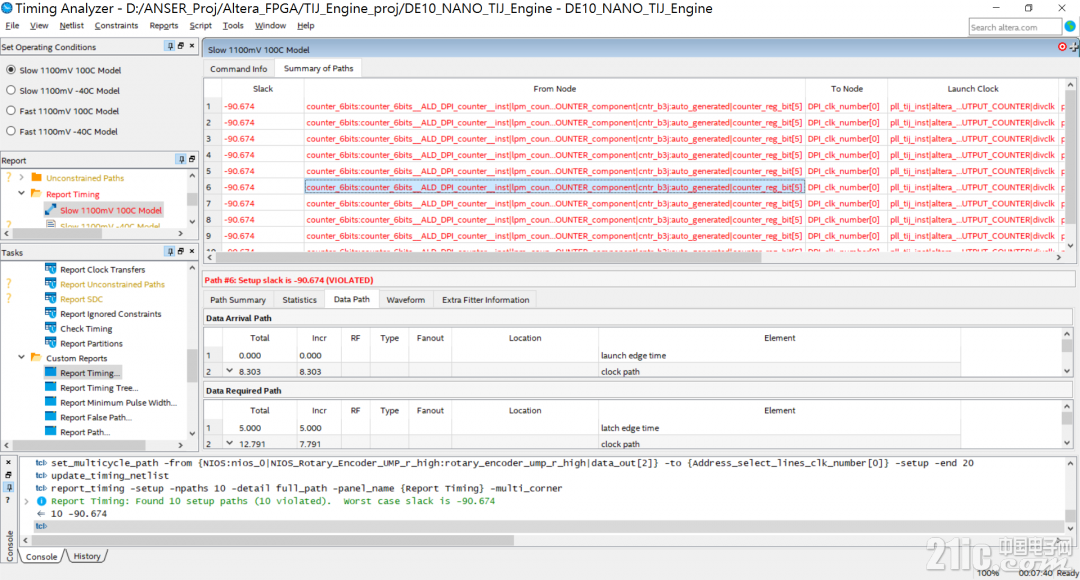Open the Waveform tab

(406, 300)
